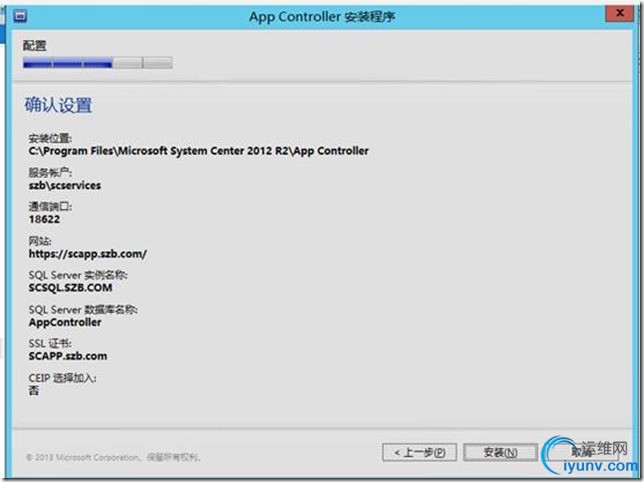Screen dimensions: 644x482
Task: Click the 配置 step title
Action: 34,46
